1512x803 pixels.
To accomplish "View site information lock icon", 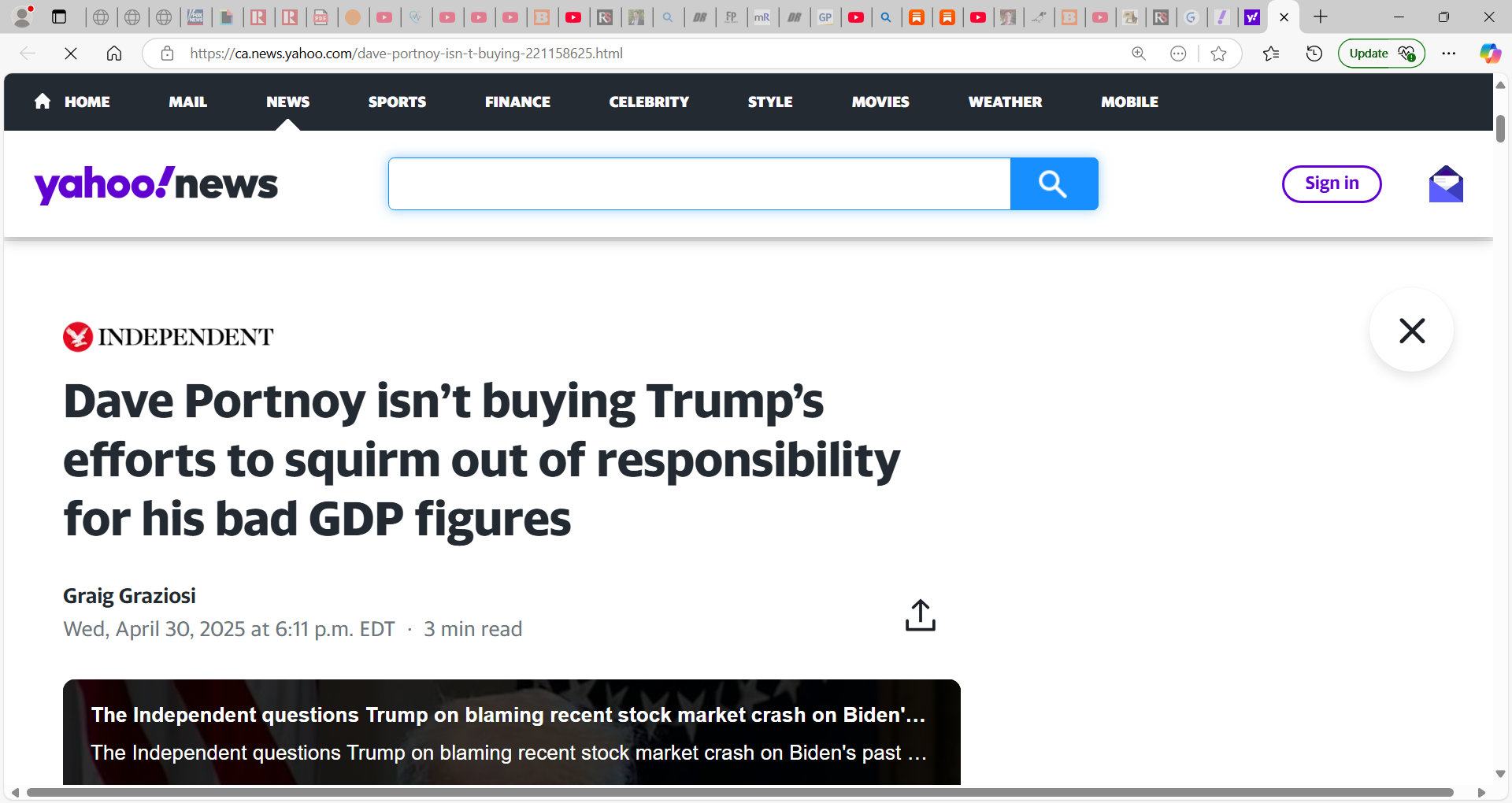I will coord(167,54).
